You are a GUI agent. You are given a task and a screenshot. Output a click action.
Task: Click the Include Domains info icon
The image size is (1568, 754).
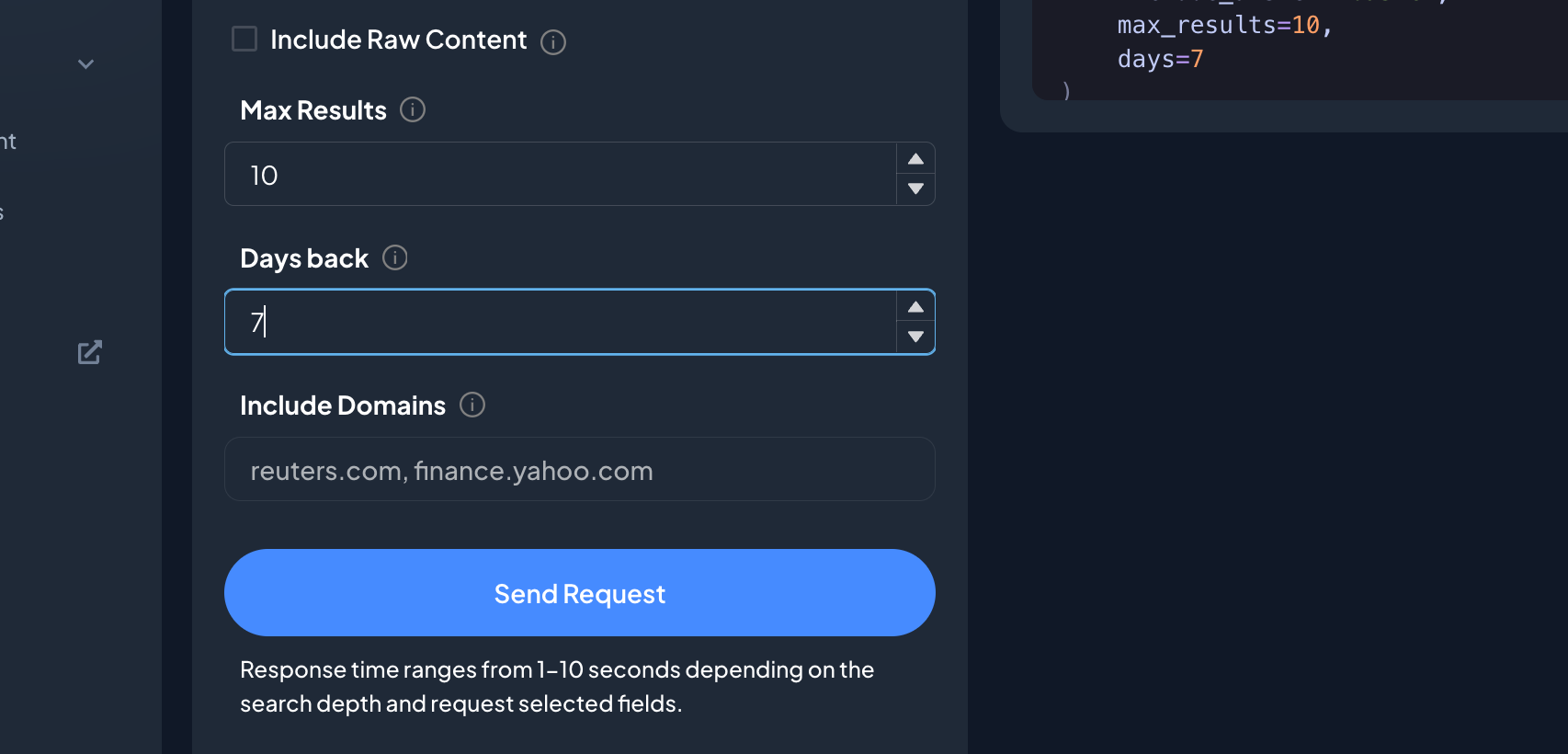click(472, 405)
